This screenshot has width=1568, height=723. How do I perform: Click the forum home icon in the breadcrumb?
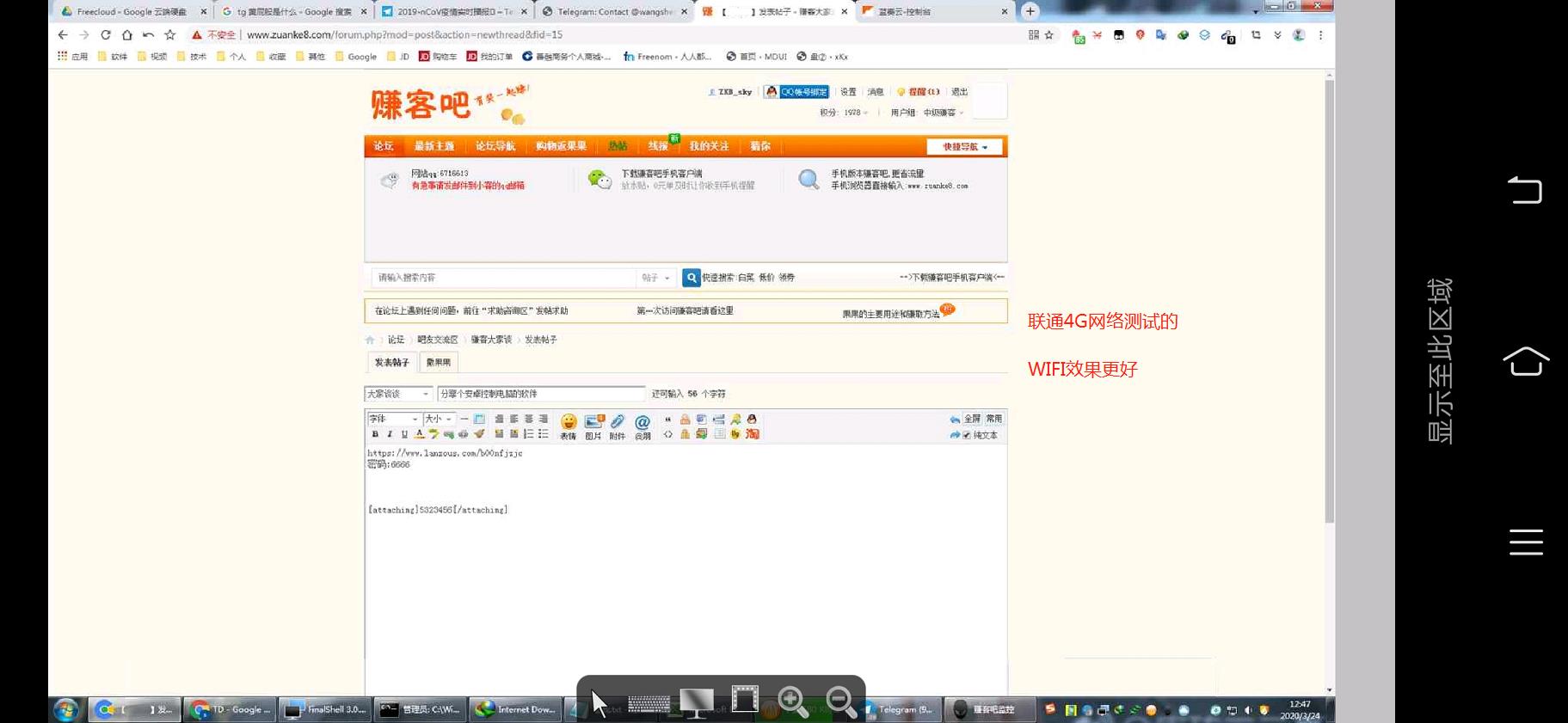pyautogui.click(x=370, y=340)
